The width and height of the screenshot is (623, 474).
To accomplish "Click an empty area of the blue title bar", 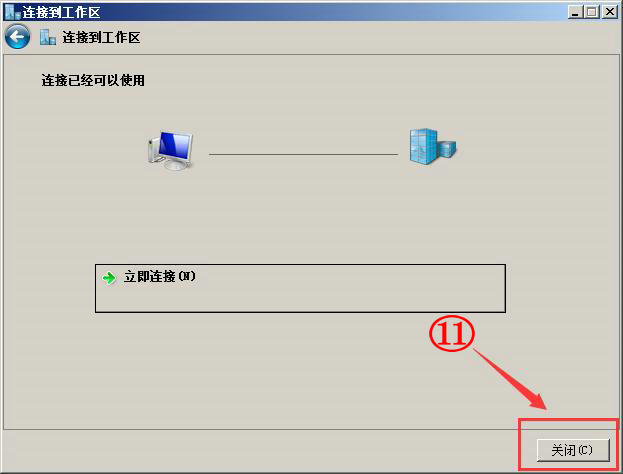I will point(334,12).
